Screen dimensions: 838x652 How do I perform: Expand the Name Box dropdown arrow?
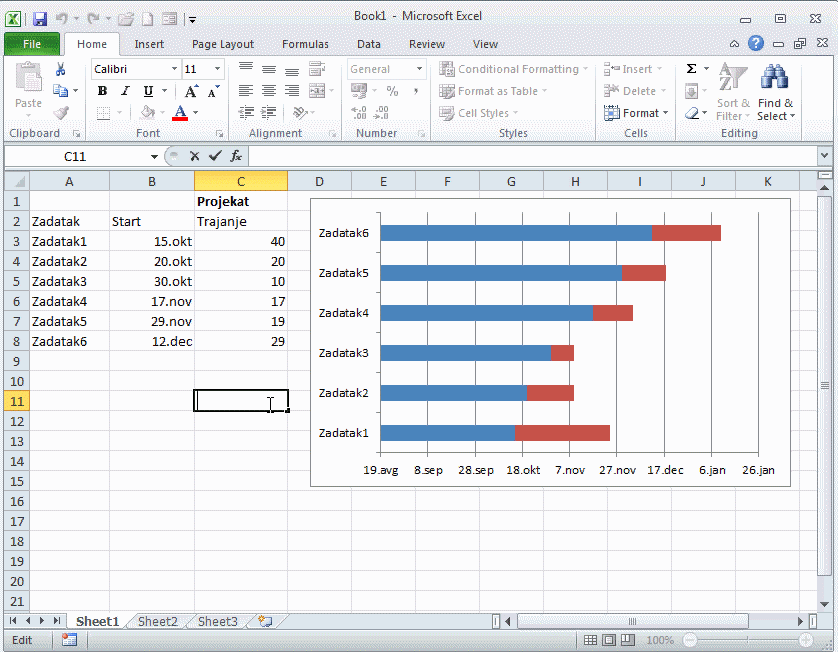[x=154, y=157]
